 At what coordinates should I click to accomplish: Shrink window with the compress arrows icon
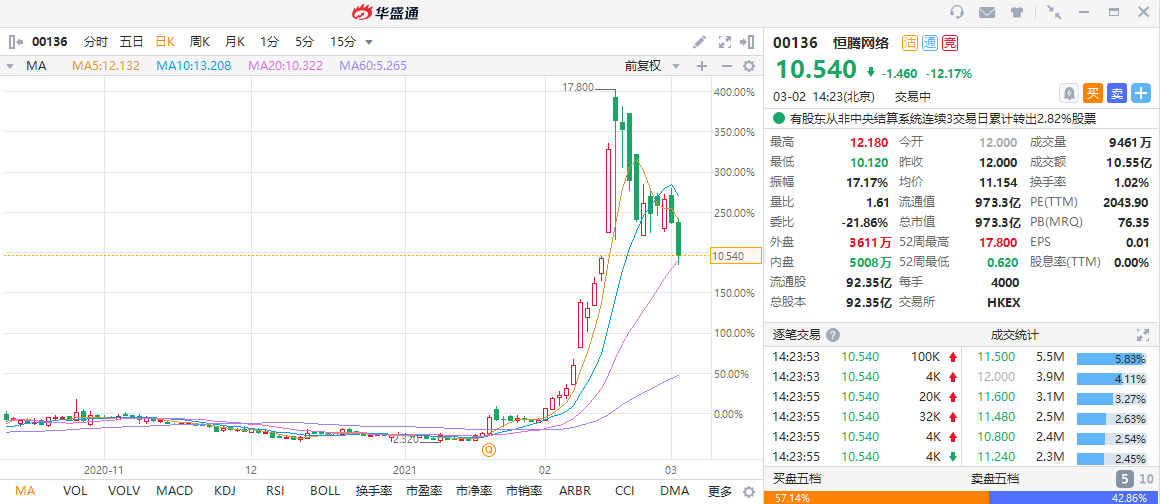[x=1054, y=13]
